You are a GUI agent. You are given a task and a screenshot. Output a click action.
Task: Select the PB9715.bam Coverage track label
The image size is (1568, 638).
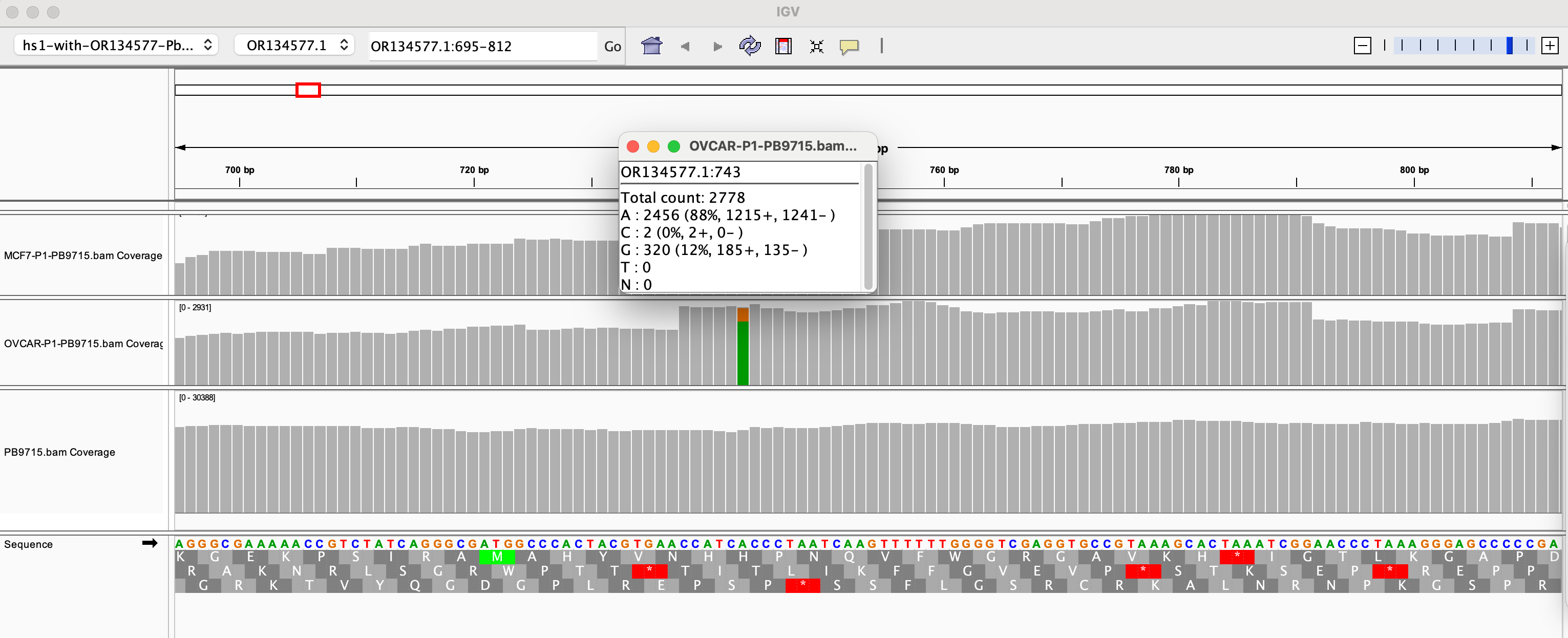[x=59, y=452]
